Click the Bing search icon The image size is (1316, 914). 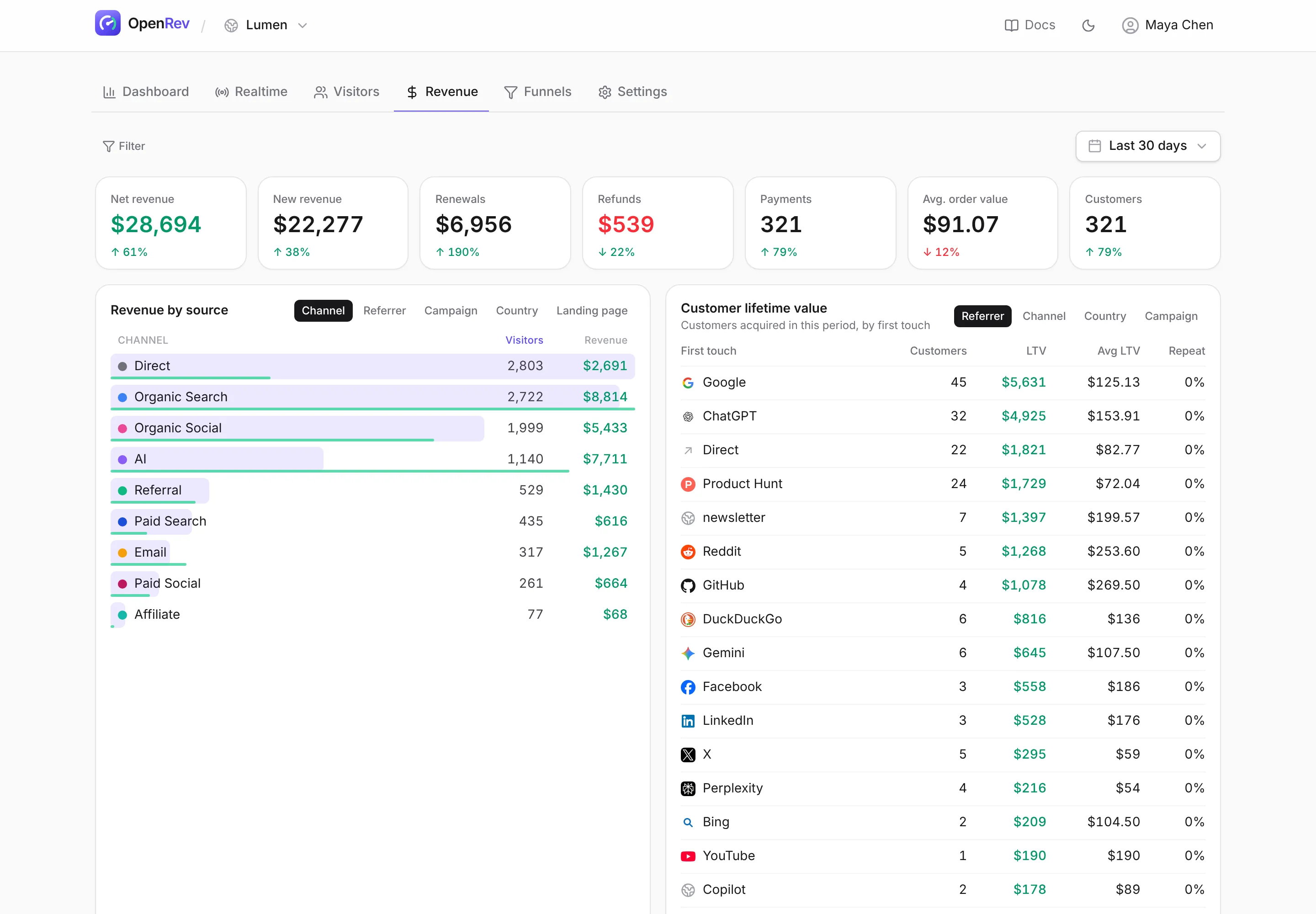point(688,822)
